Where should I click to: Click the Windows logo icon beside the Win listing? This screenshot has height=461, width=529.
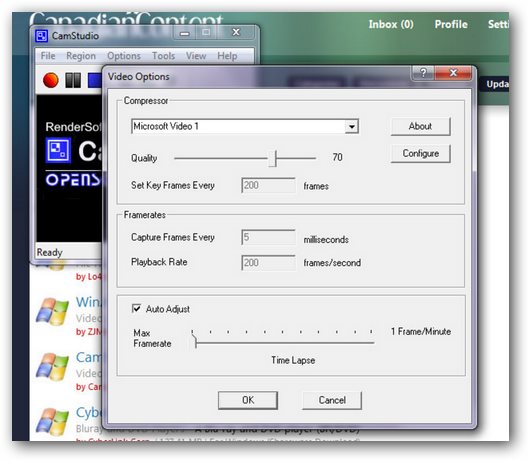tap(52, 311)
